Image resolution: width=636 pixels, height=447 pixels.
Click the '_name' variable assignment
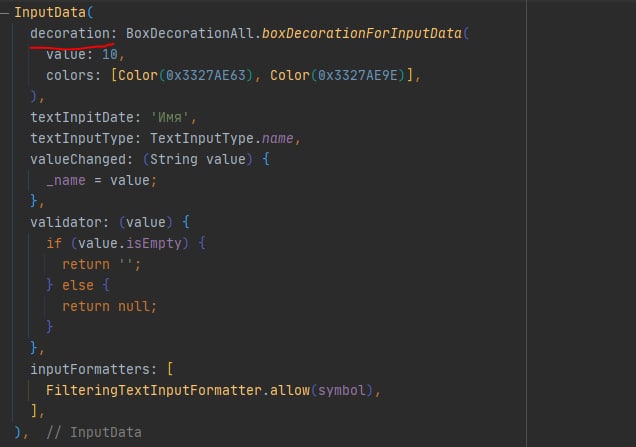point(66,180)
